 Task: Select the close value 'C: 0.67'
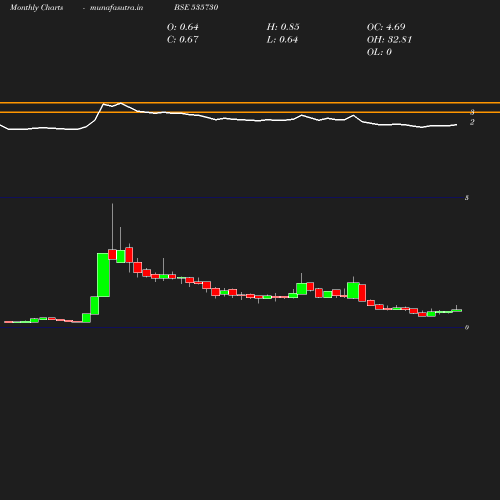[182, 40]
